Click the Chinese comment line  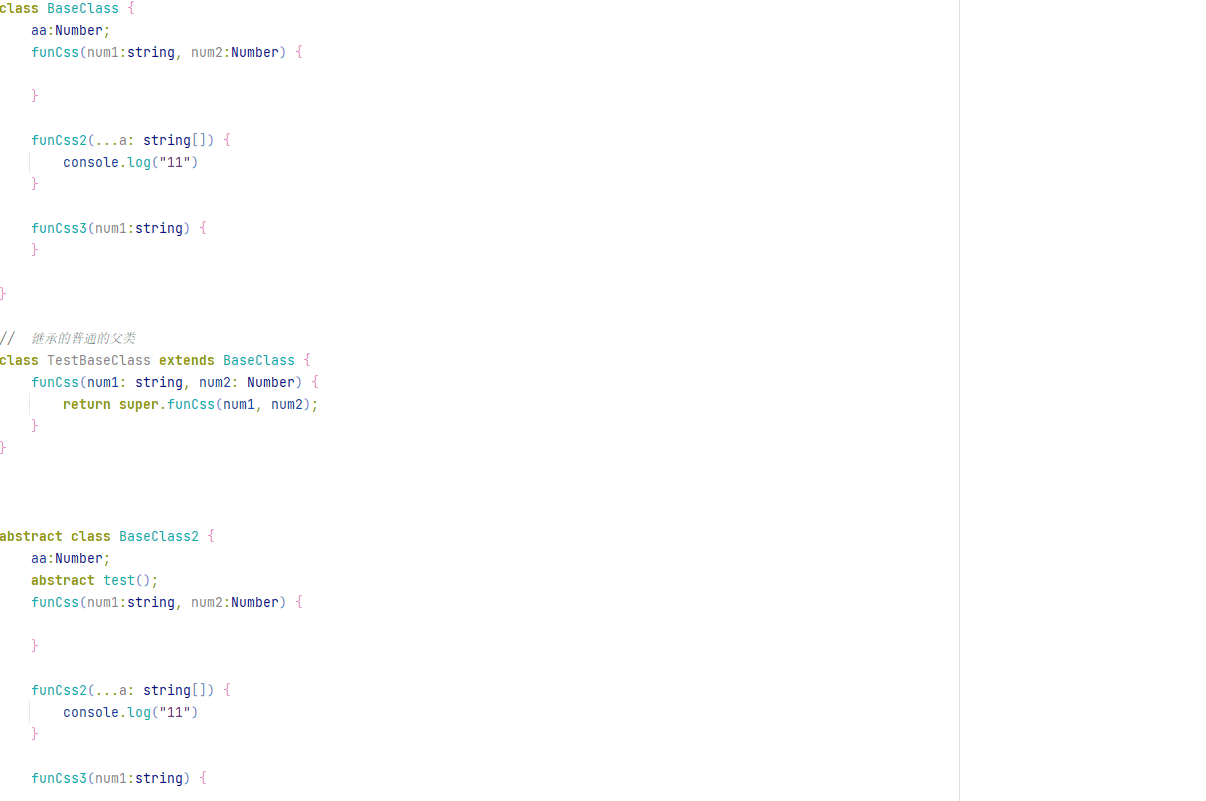tap(82, 338)
